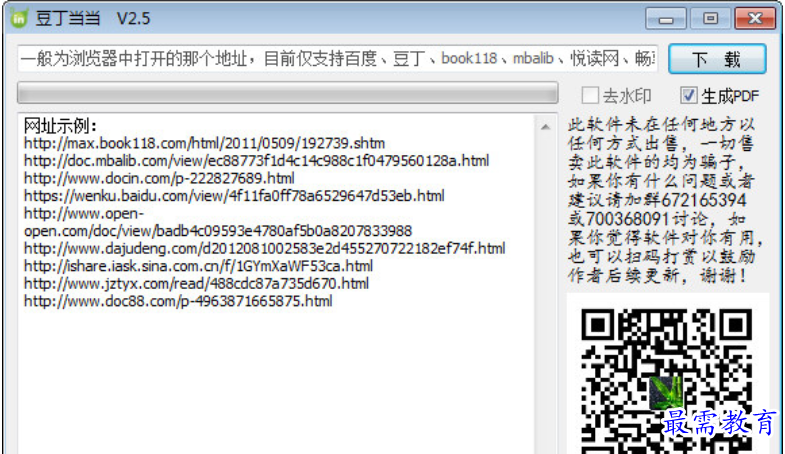This screenshot has width=785, height=454.
Task: Enable the 去水印 checkbox
Action: 590,95
